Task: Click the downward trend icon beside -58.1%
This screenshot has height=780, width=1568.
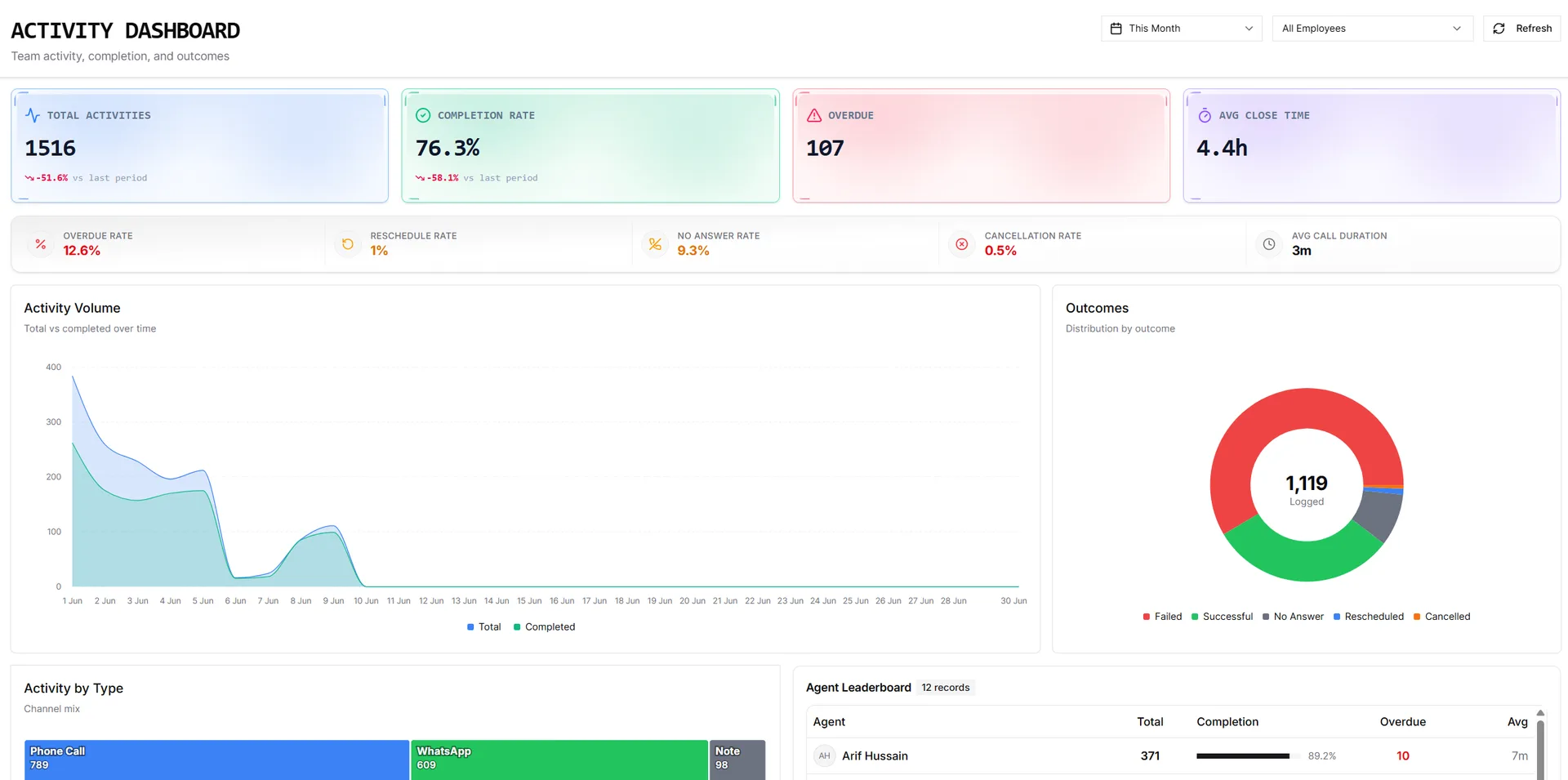Action: coord(420,178)
